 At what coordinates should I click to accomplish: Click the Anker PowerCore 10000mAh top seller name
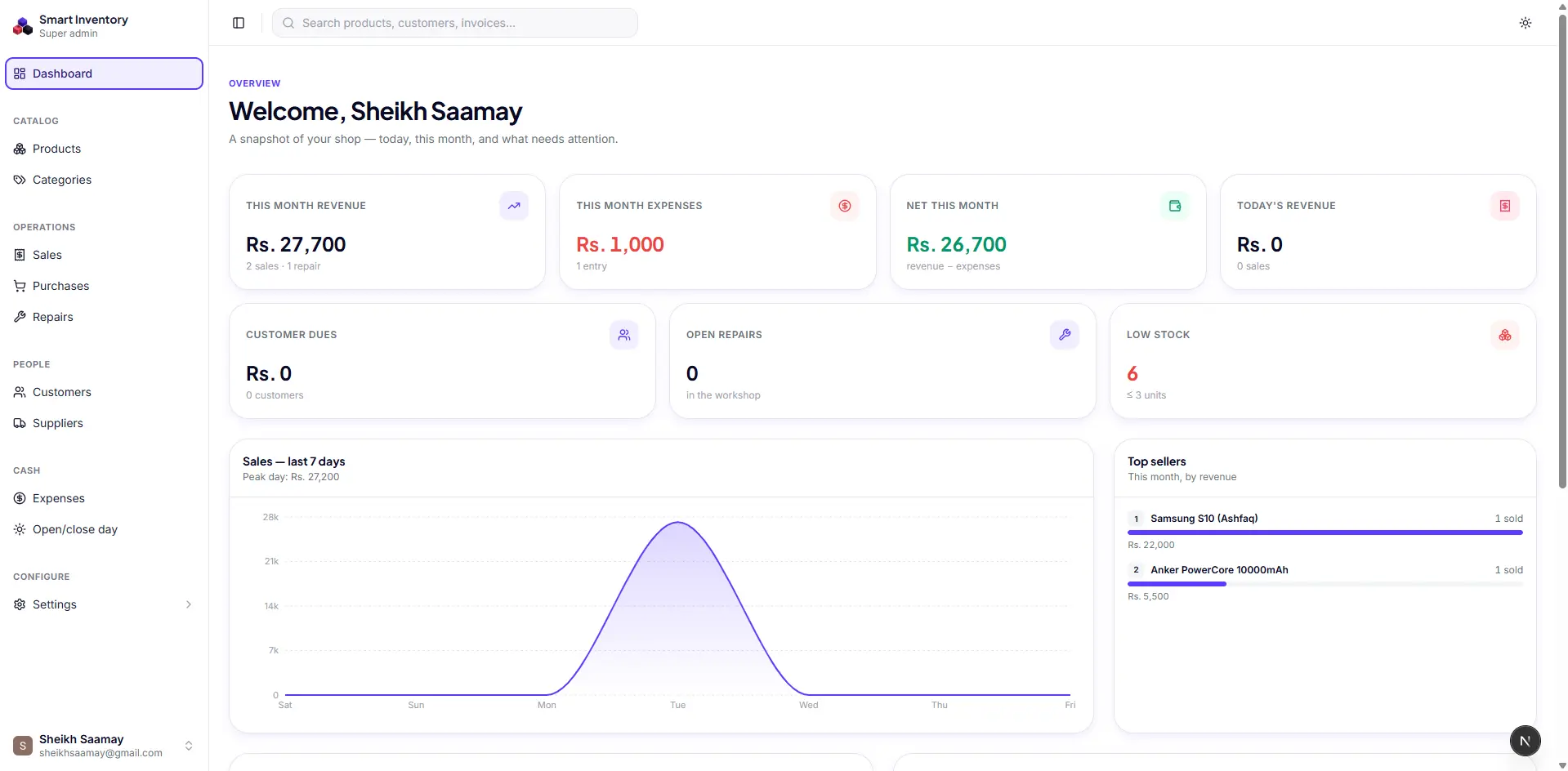pos(1219,570)
